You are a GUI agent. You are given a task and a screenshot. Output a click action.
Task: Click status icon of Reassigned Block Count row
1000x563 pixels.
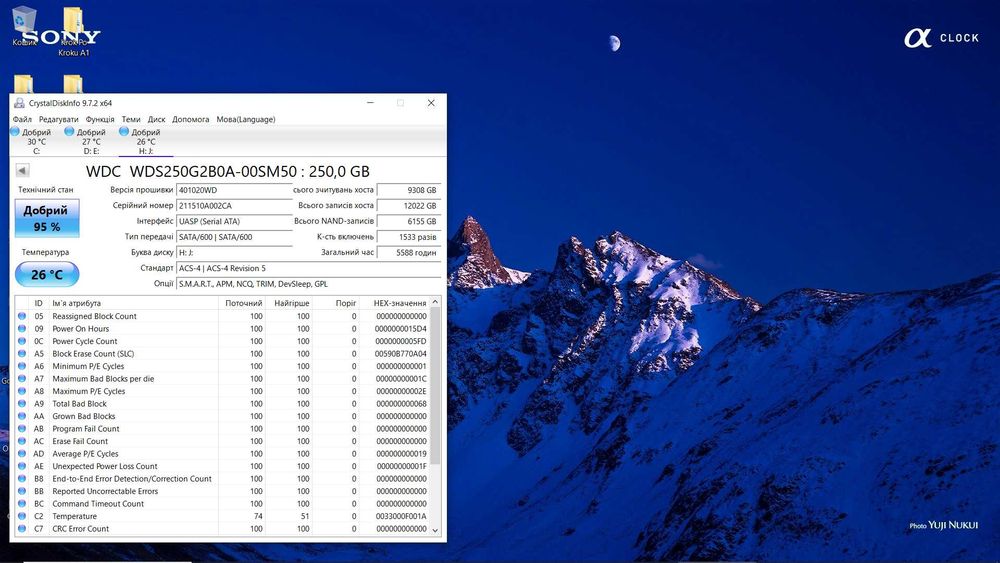22,316
